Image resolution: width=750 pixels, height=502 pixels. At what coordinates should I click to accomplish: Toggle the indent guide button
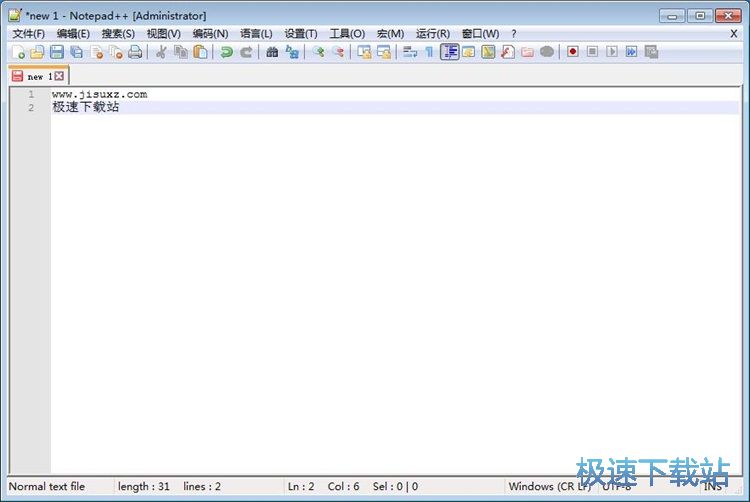pos(449,52)
